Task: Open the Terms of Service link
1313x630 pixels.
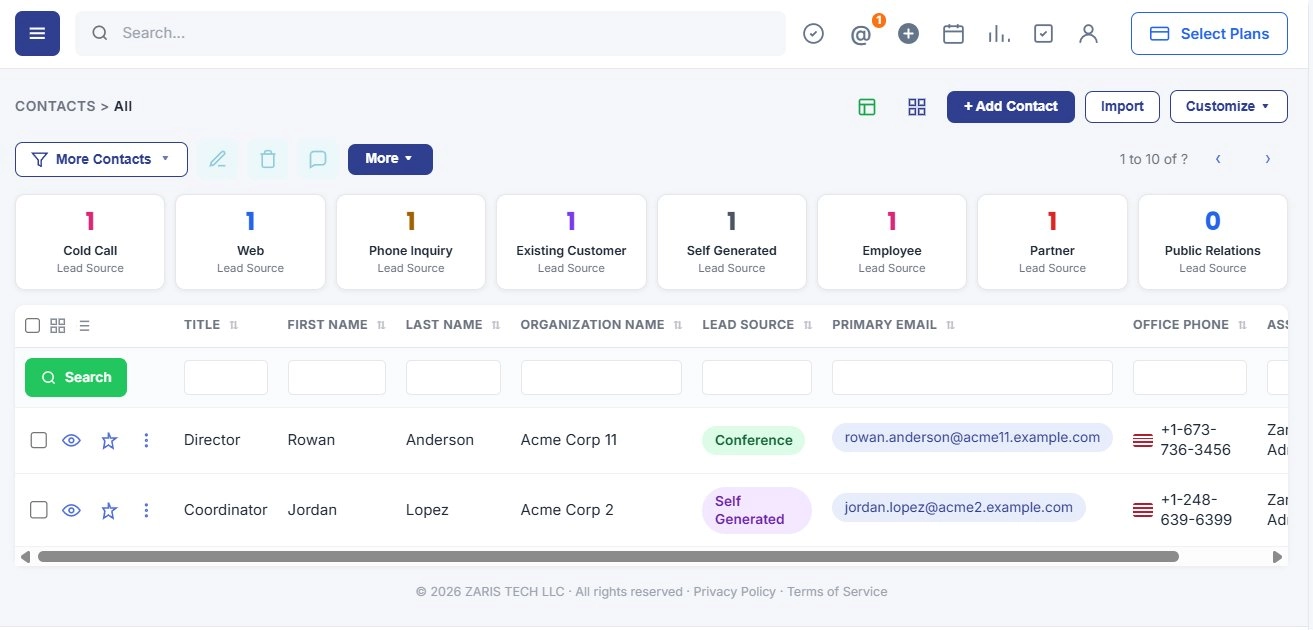Action: [x=837, y=592]
